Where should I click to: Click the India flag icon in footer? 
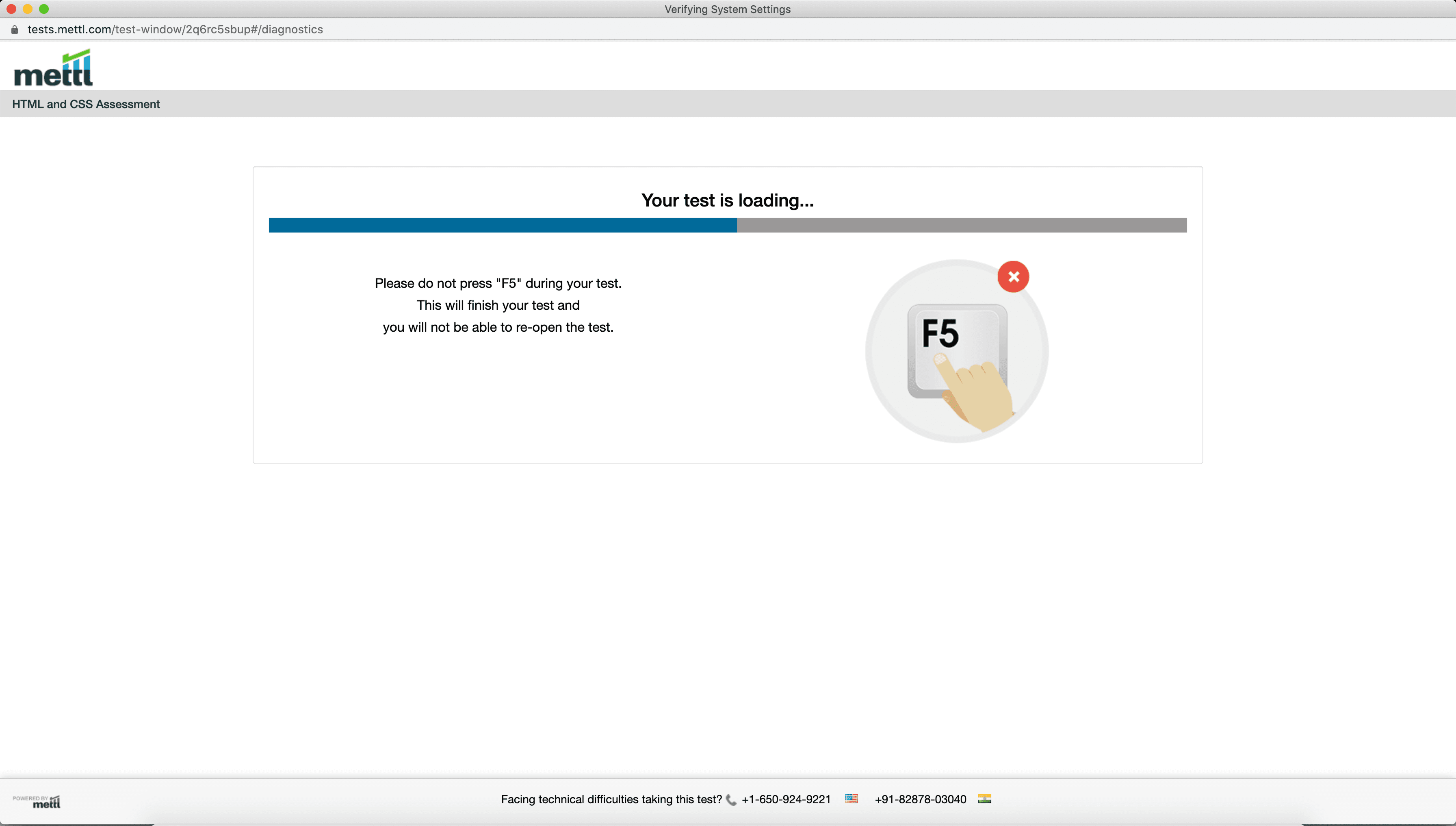click(x=984, y=799)
